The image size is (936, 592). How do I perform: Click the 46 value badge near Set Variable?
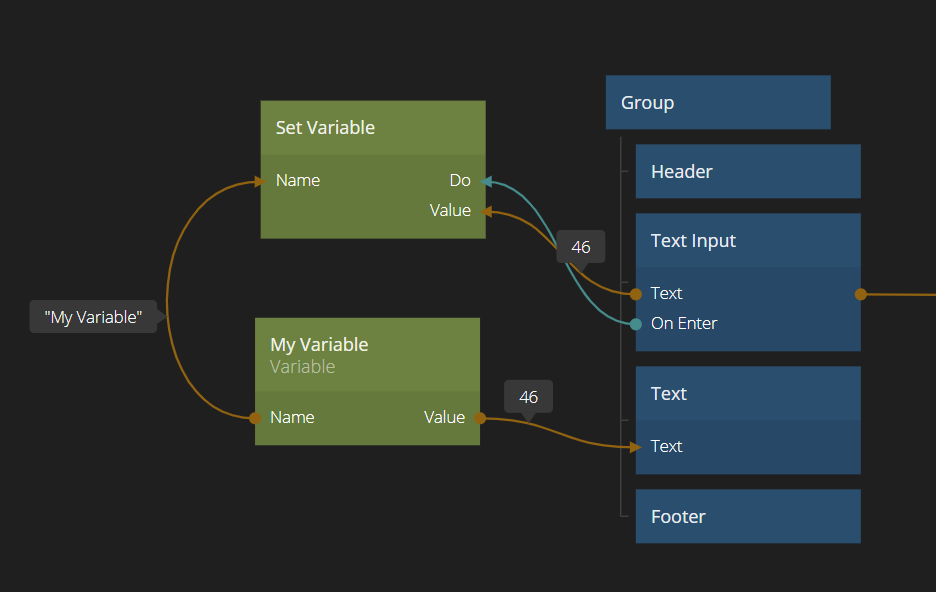581,247
